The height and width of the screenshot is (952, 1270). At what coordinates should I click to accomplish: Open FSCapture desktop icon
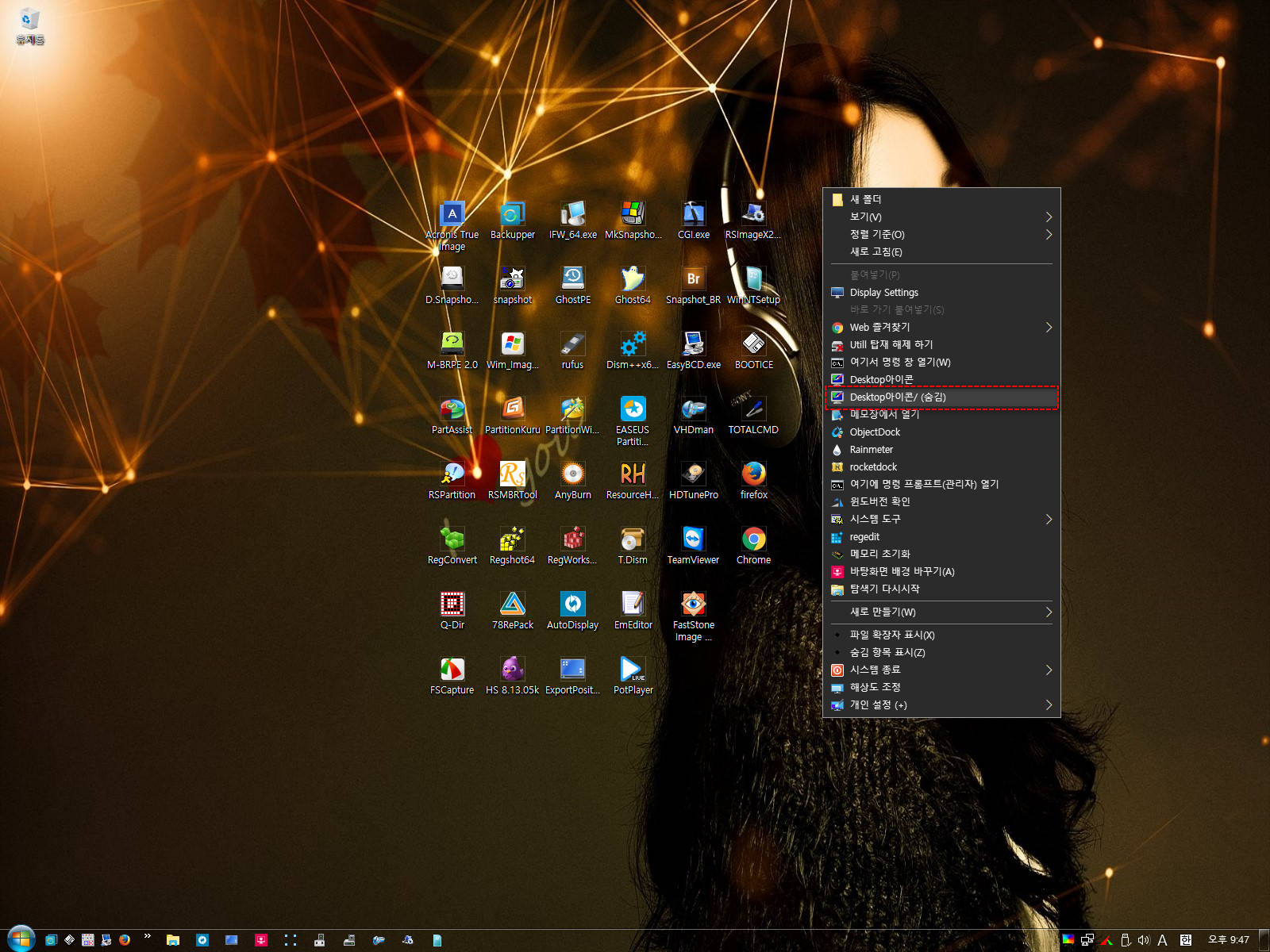pos(452,675)
